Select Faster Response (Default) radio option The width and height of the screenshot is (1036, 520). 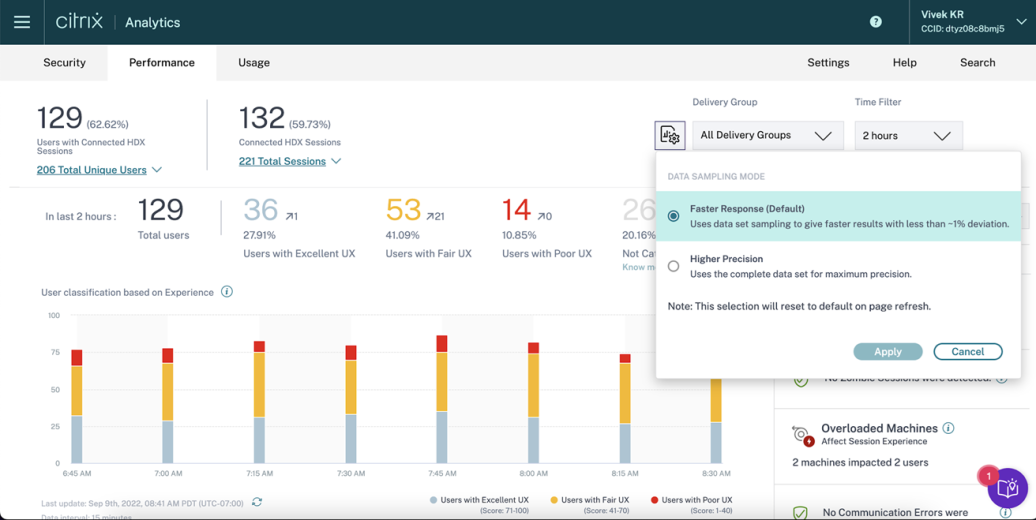pyautogui.click(x=673, y=216)
